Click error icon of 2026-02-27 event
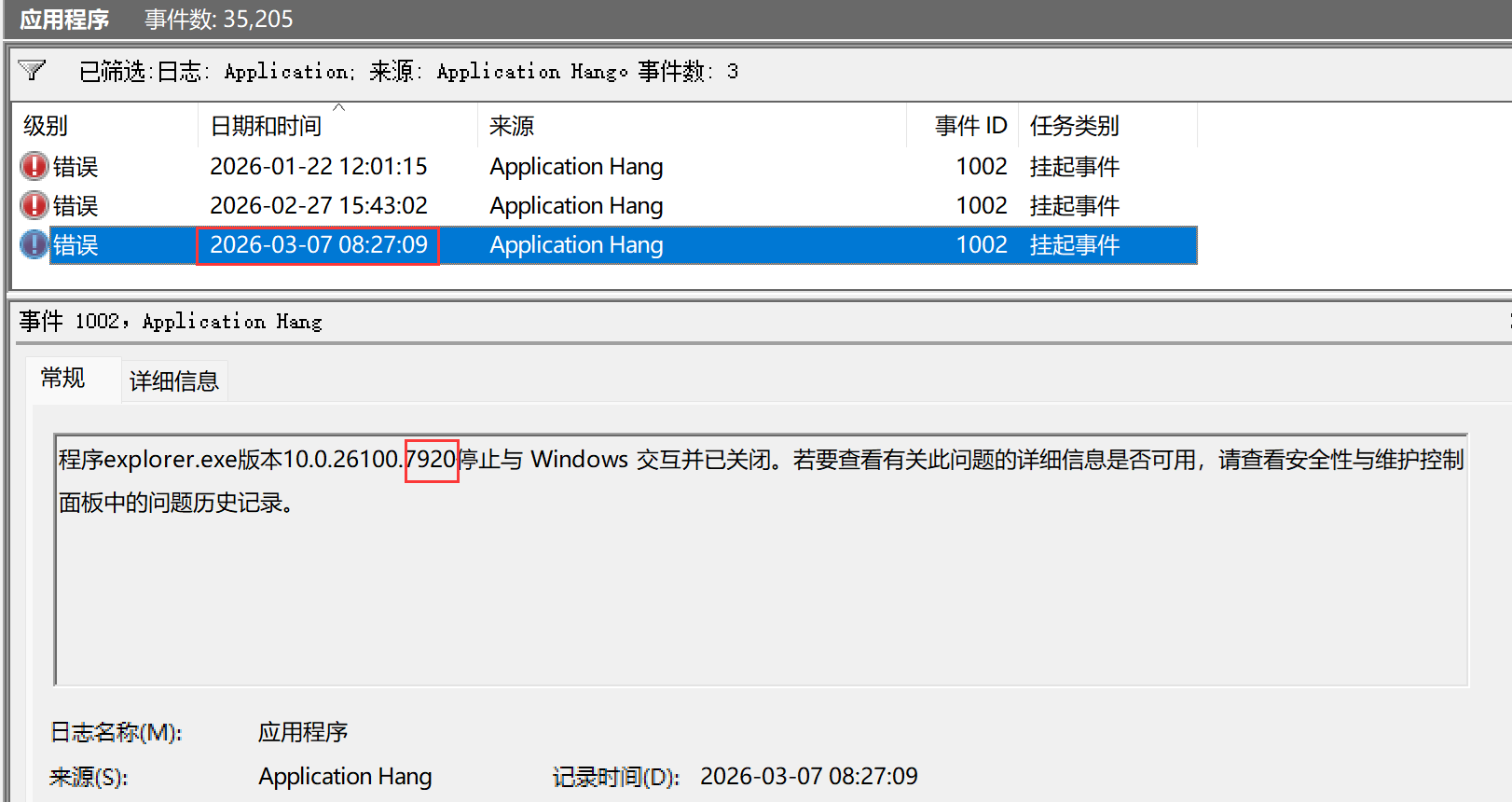 coord(34,205)
